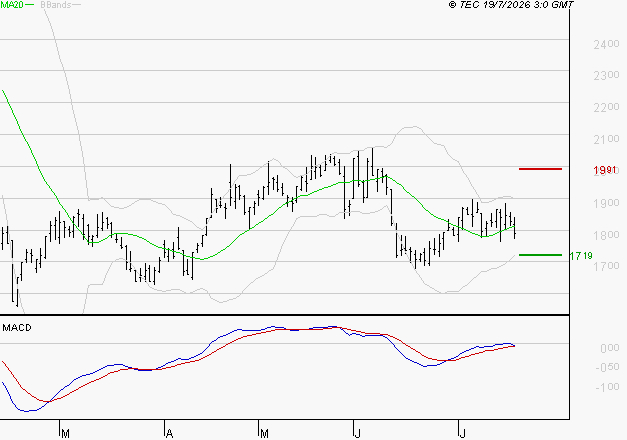Image resolution: width=627 pixels, height=440 pixels.
Task: Click the first J month label
Action: (x=358, y=434)
